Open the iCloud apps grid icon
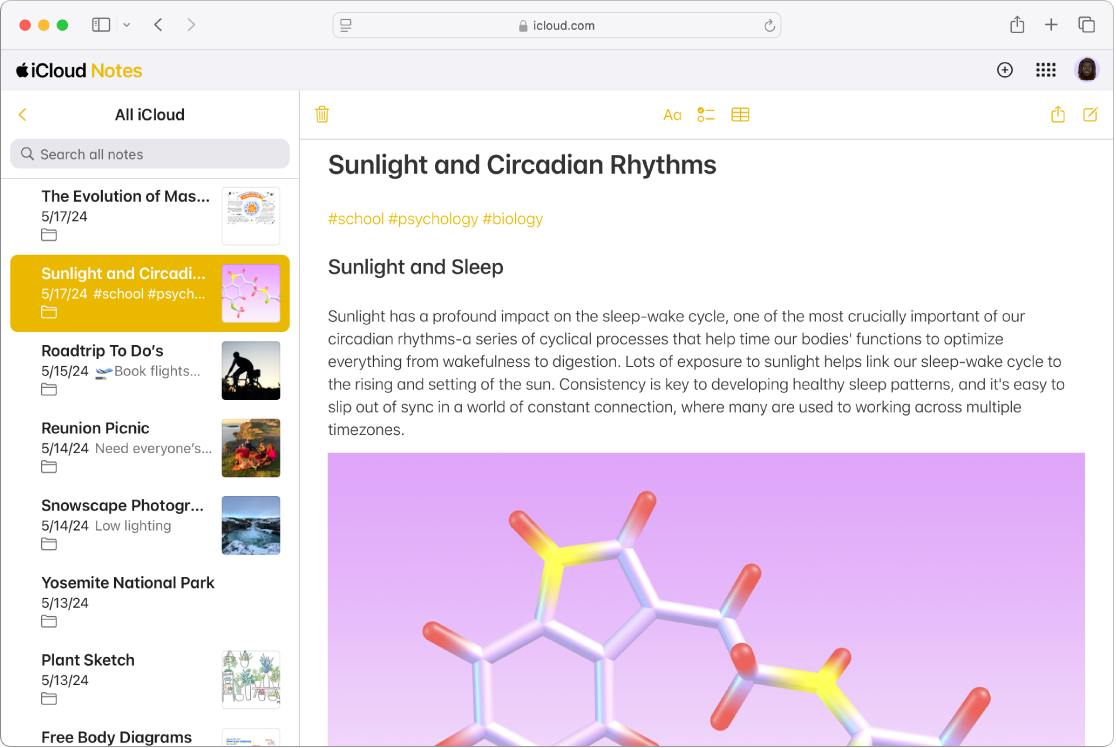Screen dimensions: 1116x748 point(1046,70)
